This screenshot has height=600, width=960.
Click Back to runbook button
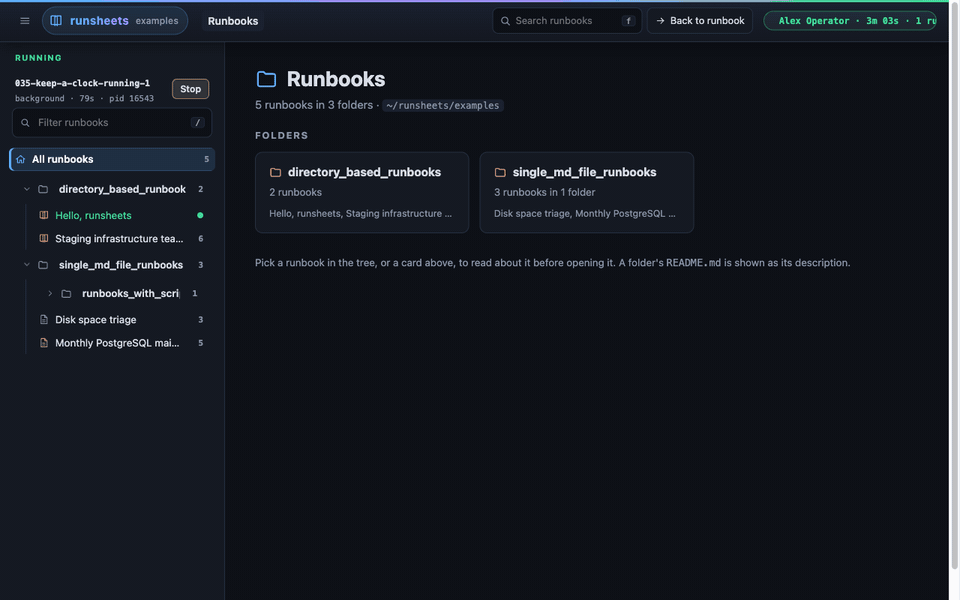tap(700, 21)
